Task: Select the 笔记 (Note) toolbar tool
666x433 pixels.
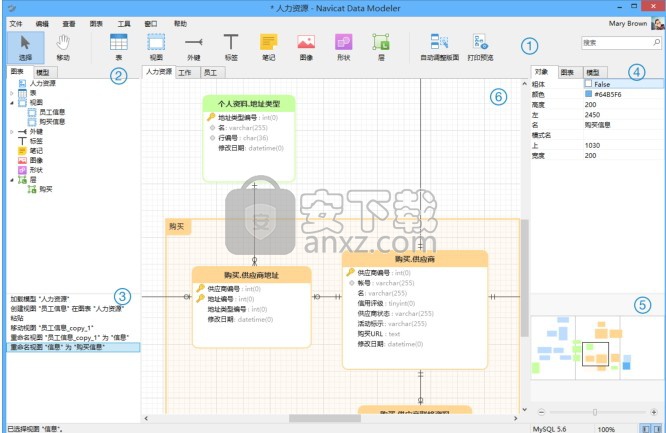Action: (268, 48)
